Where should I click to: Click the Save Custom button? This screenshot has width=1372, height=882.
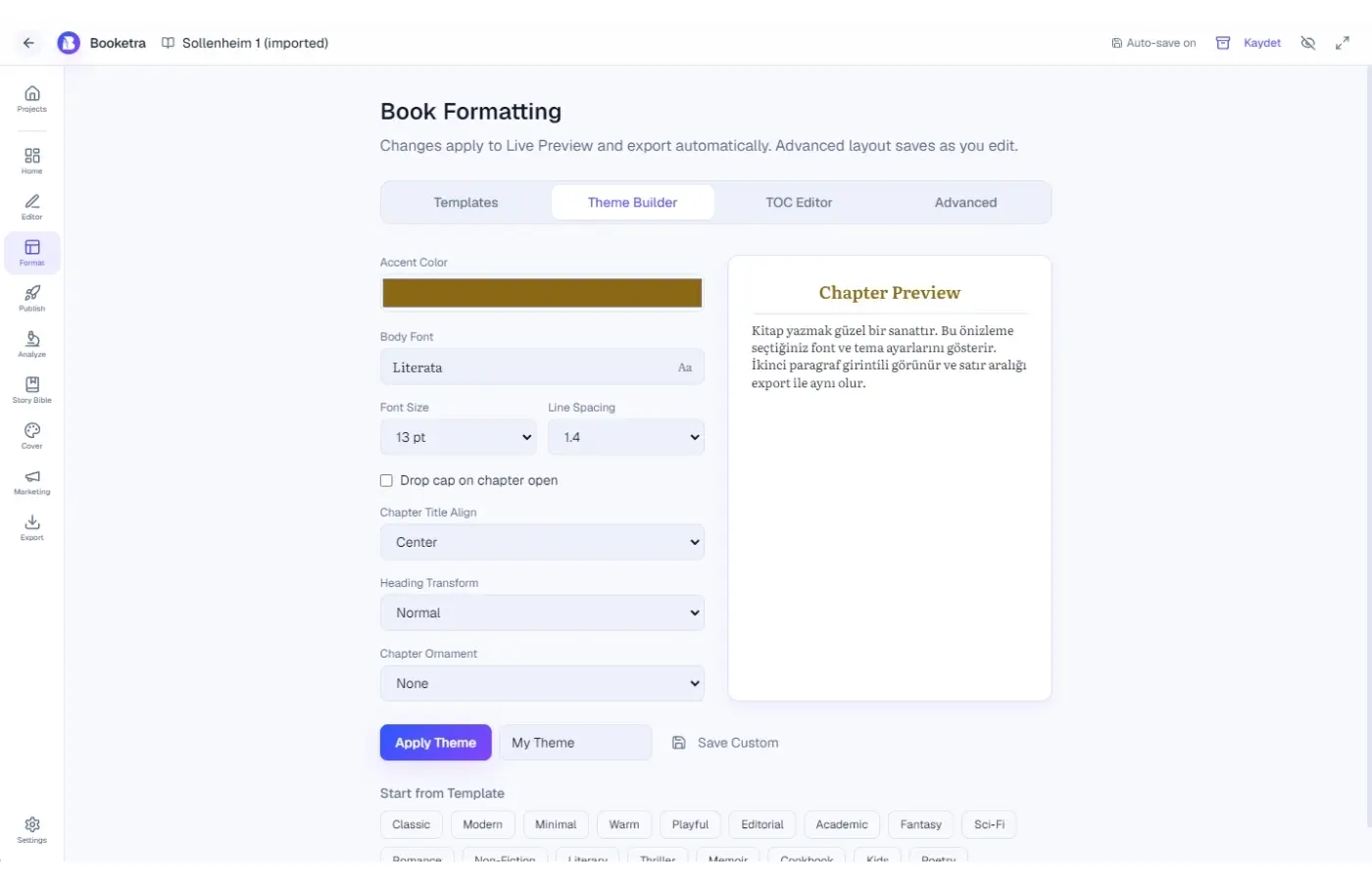click(726, 743)
